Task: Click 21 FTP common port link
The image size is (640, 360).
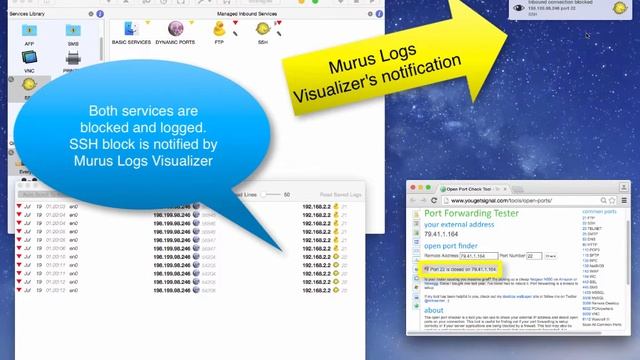Action: [589, 218]
